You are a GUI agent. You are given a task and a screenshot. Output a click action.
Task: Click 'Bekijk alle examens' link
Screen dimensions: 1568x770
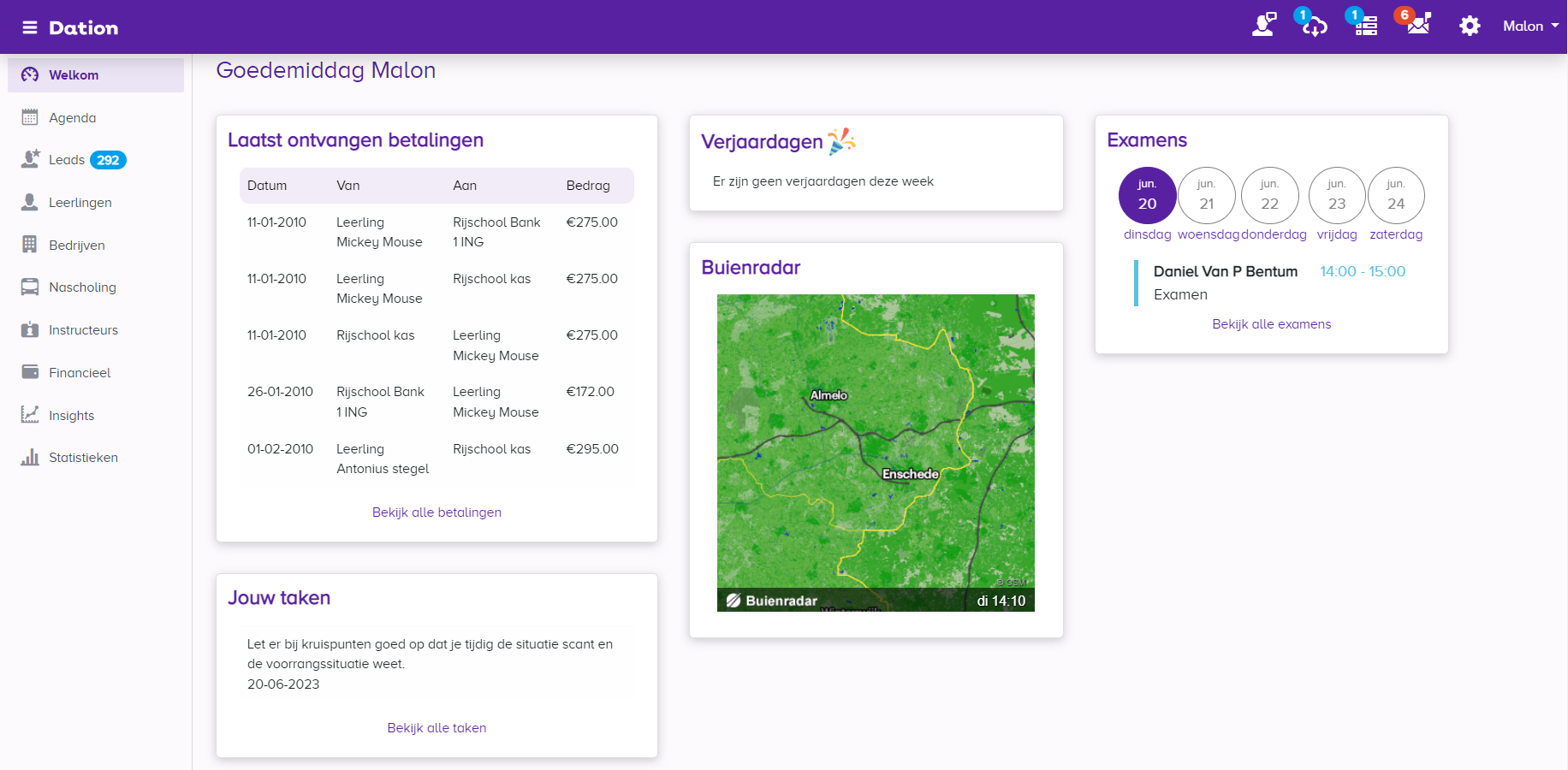pyautogui.click(x=1271, y=324)
